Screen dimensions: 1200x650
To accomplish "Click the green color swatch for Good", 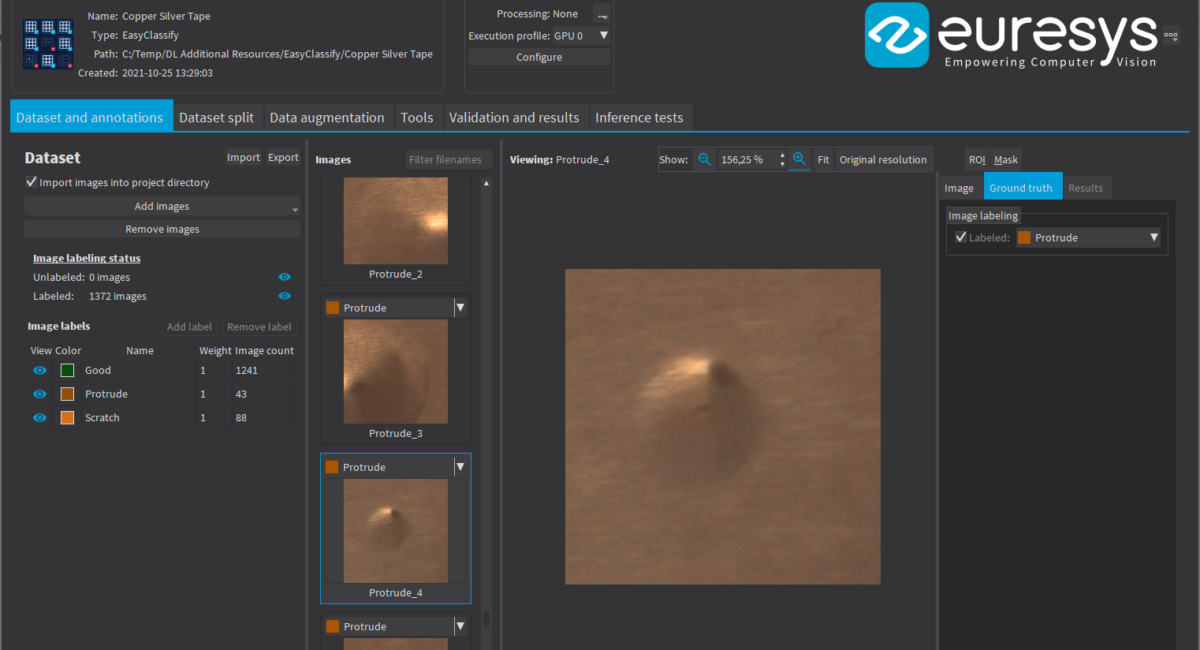I will pyautogui.click(x=67, y=370).
